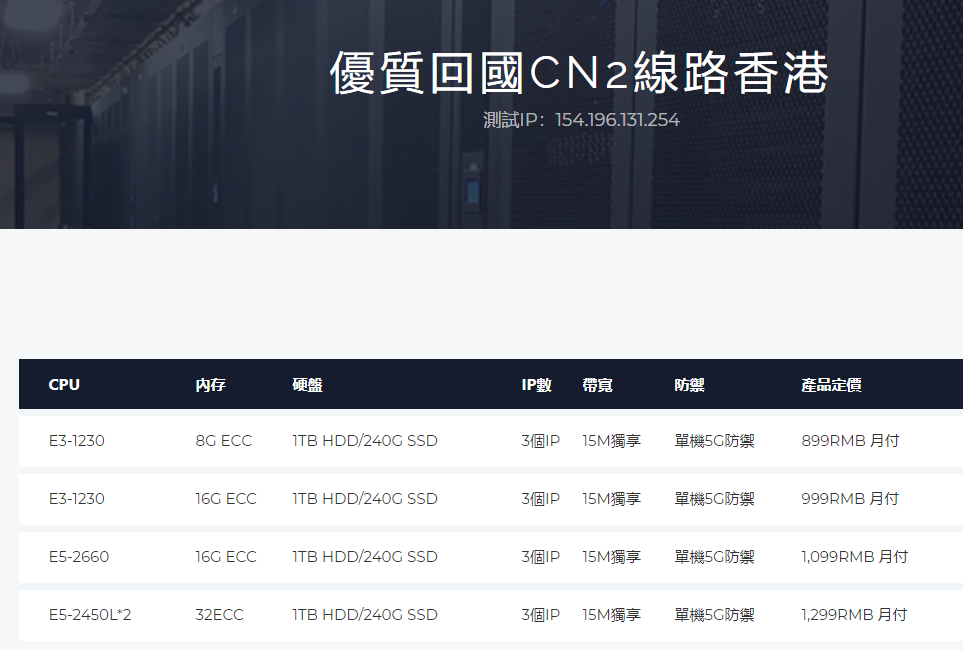Select the E5-2450L*2 CPU cell
This screenshot has height=650, width=963.
coord(90,614)
